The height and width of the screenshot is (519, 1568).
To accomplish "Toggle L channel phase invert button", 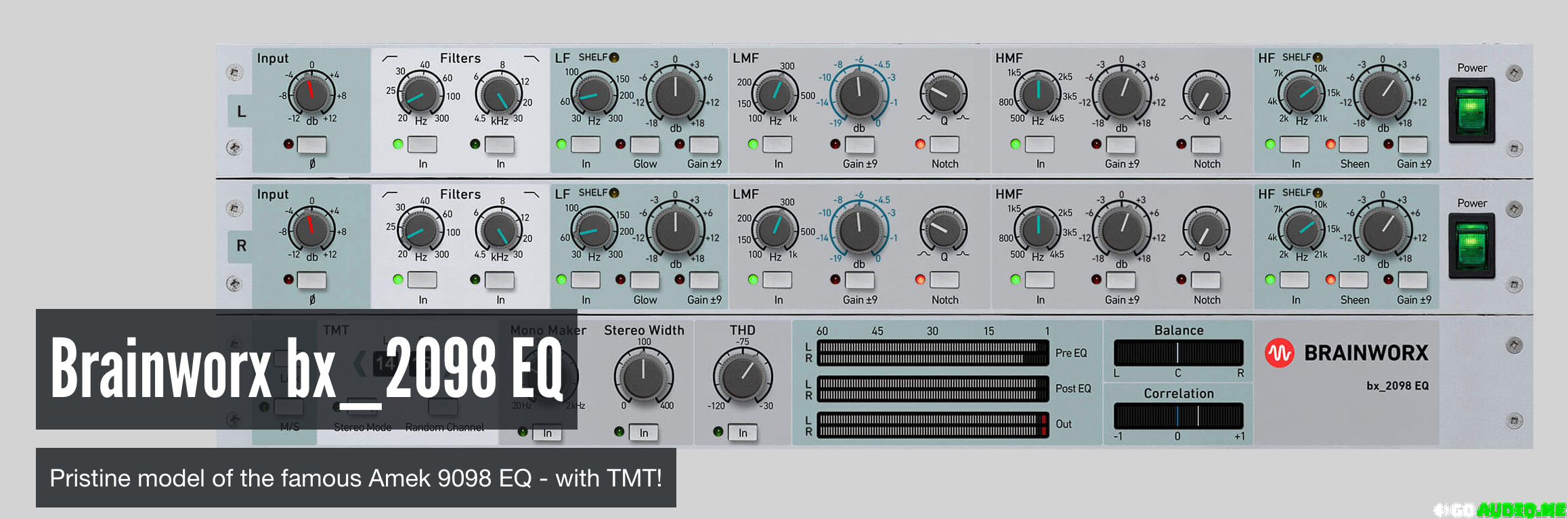I will coord(311,144).
